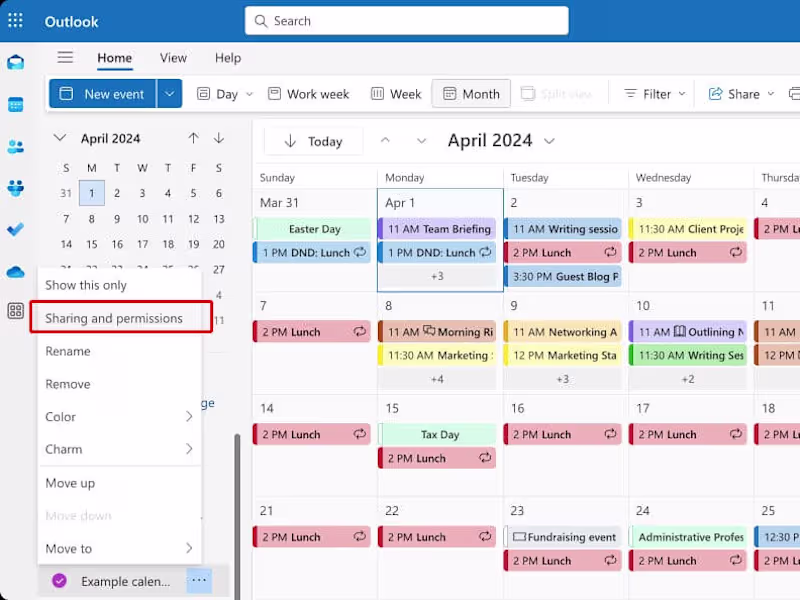This screenshot has height=600, width=800.
Task: Navigate to next month in main calendar
Action: 421,140
